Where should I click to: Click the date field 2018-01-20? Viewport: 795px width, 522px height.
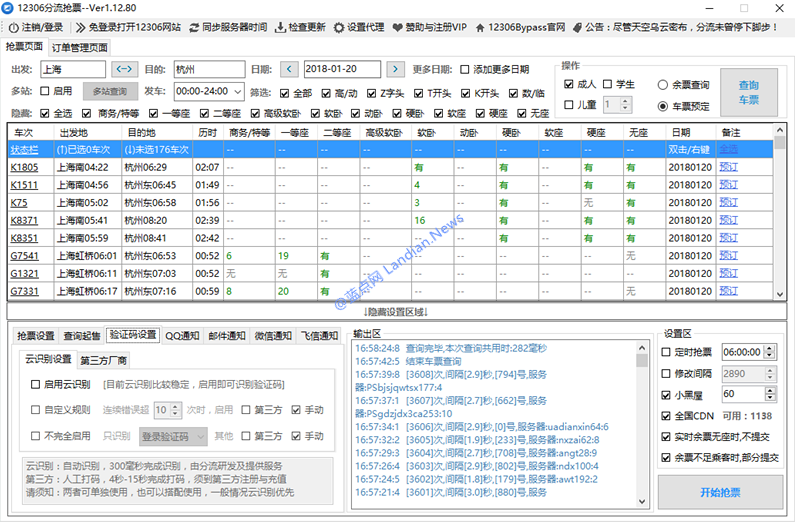point(342,69)
